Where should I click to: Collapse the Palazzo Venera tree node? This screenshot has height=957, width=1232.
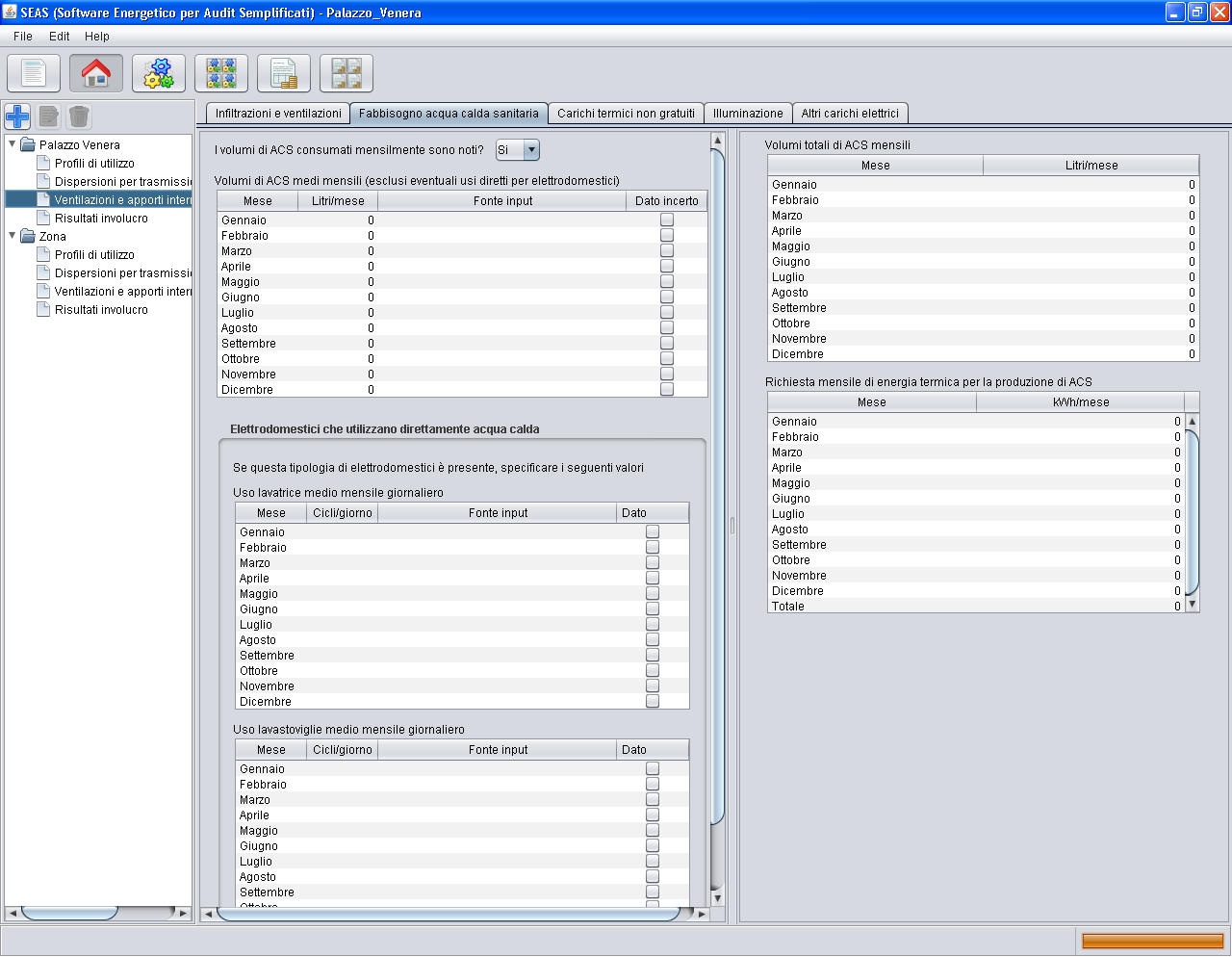click(x=13, y=144)
